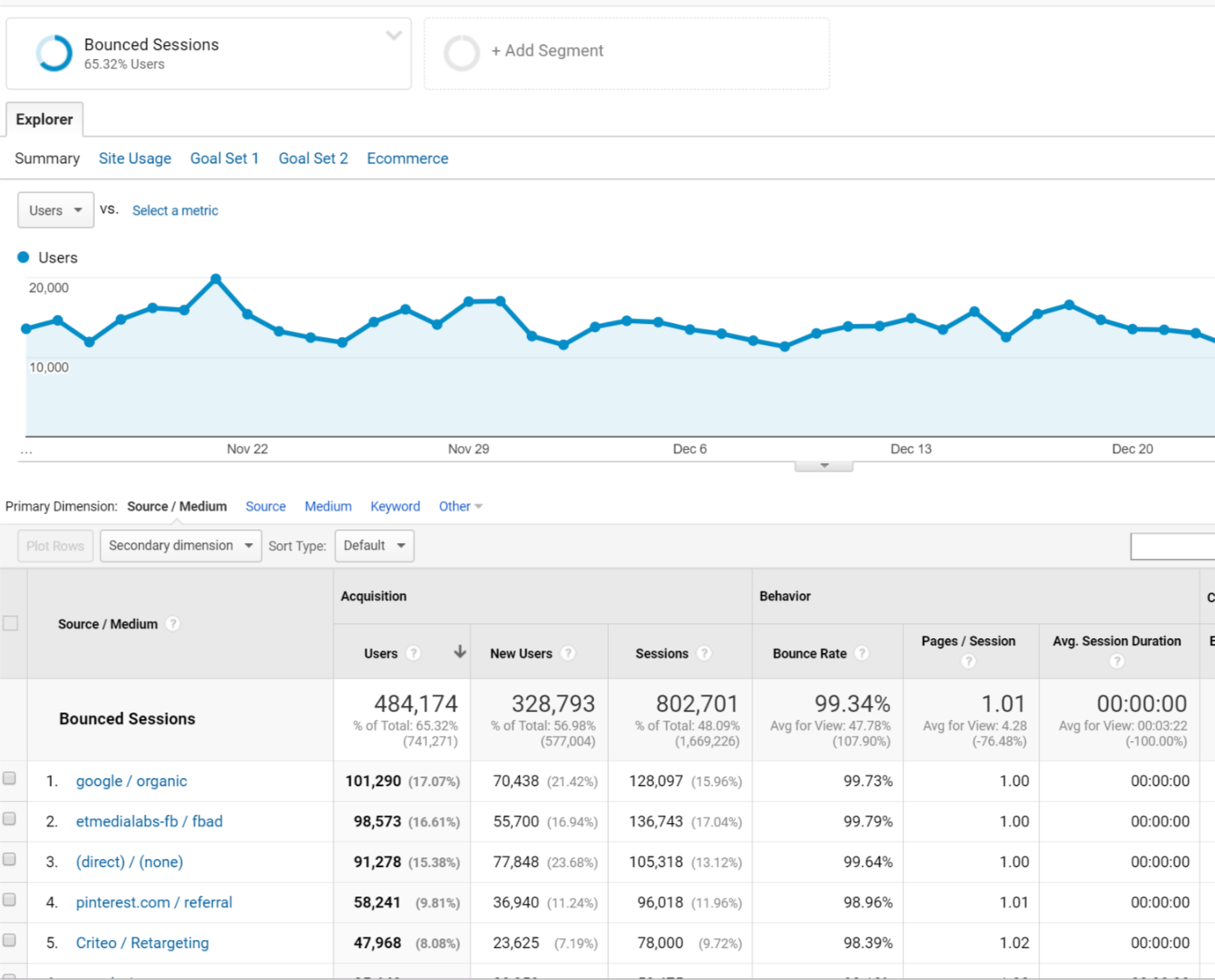Click total Users value 484,174

(416, 704)
